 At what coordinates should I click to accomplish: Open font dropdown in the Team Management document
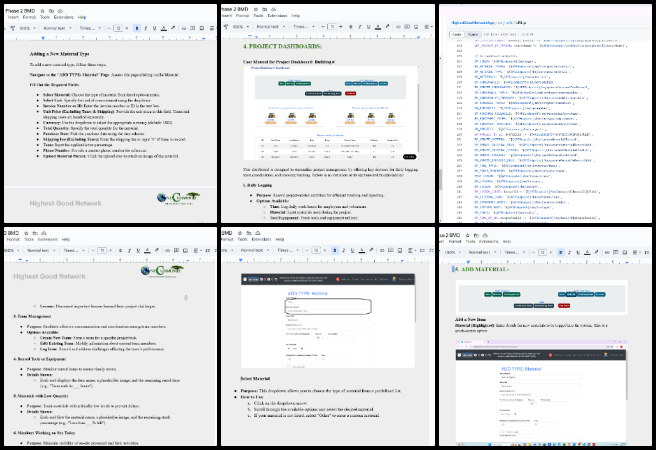coord(74,251)
